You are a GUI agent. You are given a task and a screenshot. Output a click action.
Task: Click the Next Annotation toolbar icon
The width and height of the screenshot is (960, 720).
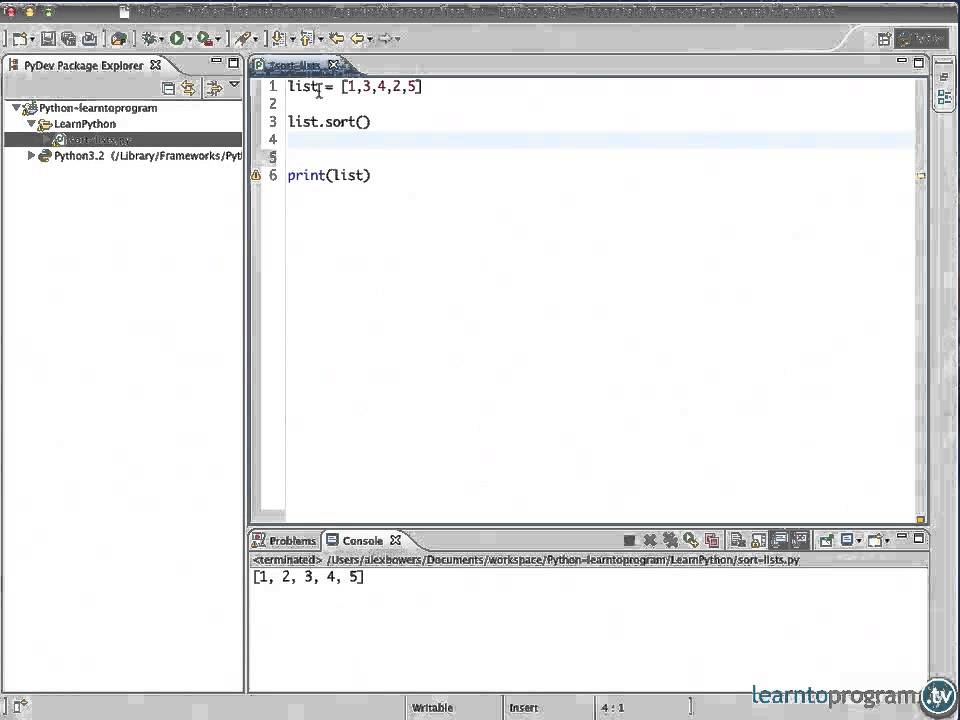(279, 39)
